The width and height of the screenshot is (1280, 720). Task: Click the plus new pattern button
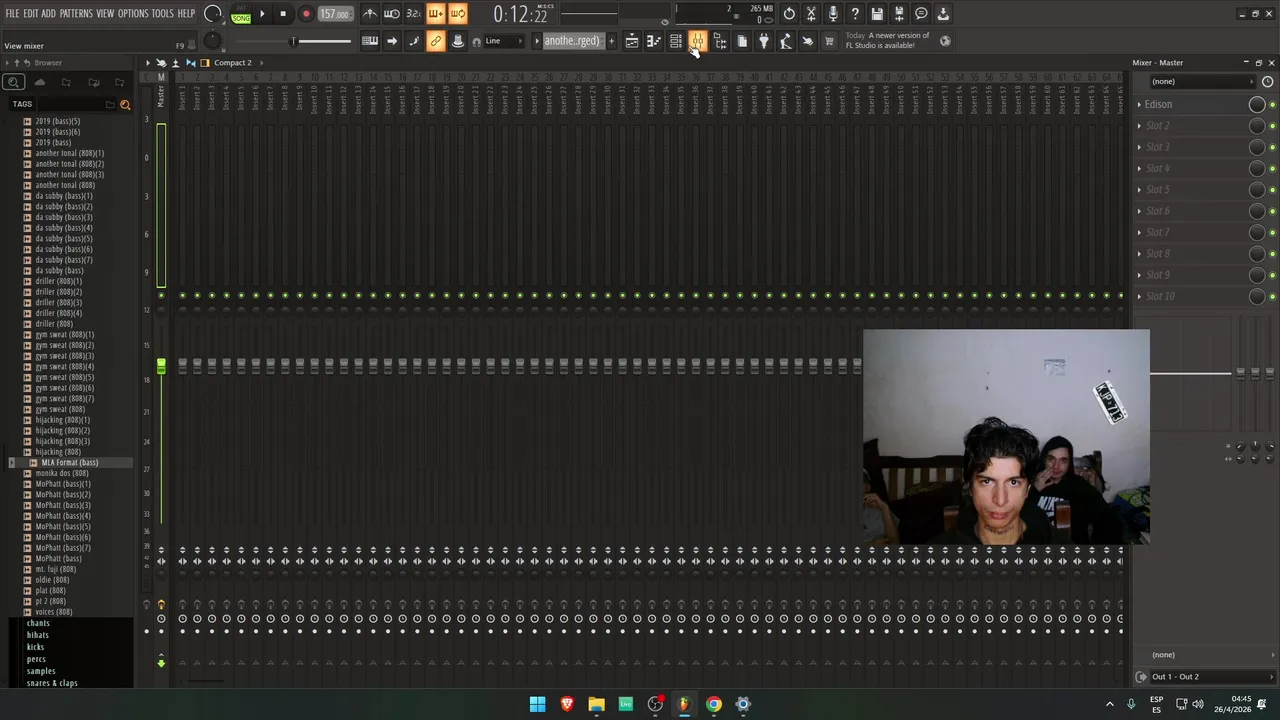[612, 41]
